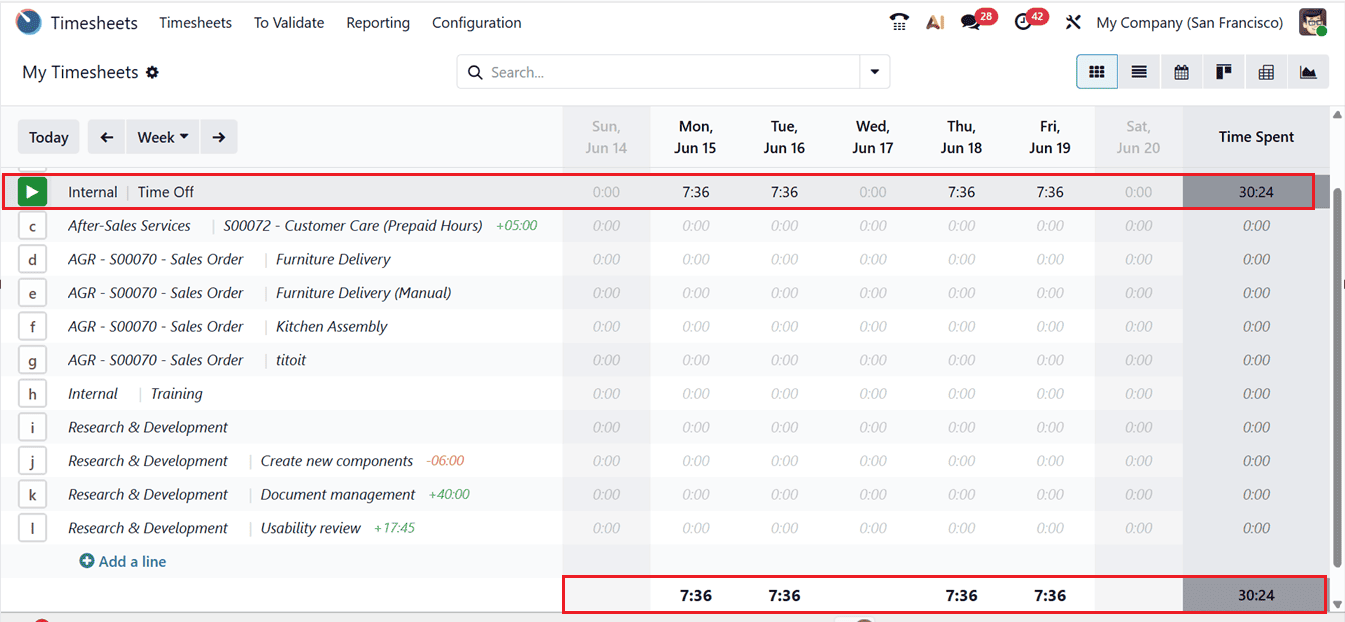
Task: Click the scrollbar down arrow
Action: (x=1337, y=604)
